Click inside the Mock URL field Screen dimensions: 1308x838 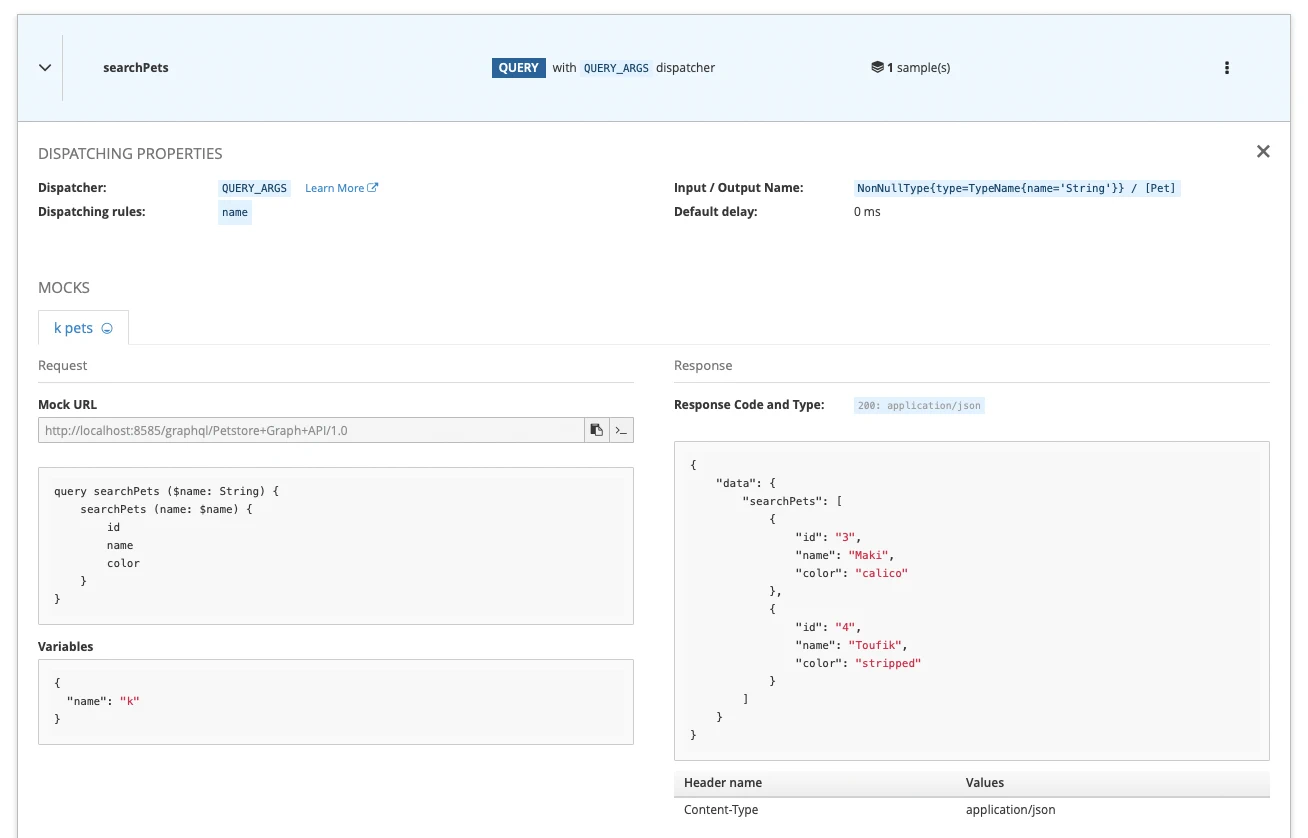coord(310,430)
